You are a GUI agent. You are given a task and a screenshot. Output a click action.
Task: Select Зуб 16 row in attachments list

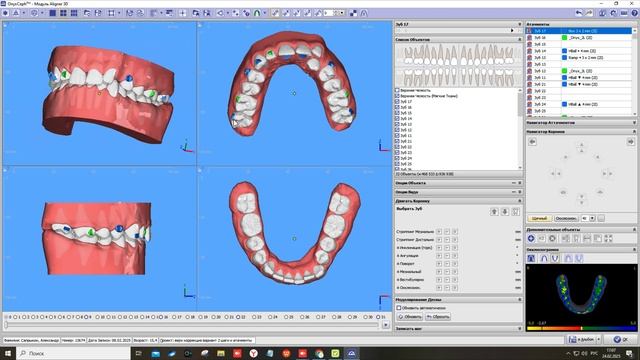[579, 38]
